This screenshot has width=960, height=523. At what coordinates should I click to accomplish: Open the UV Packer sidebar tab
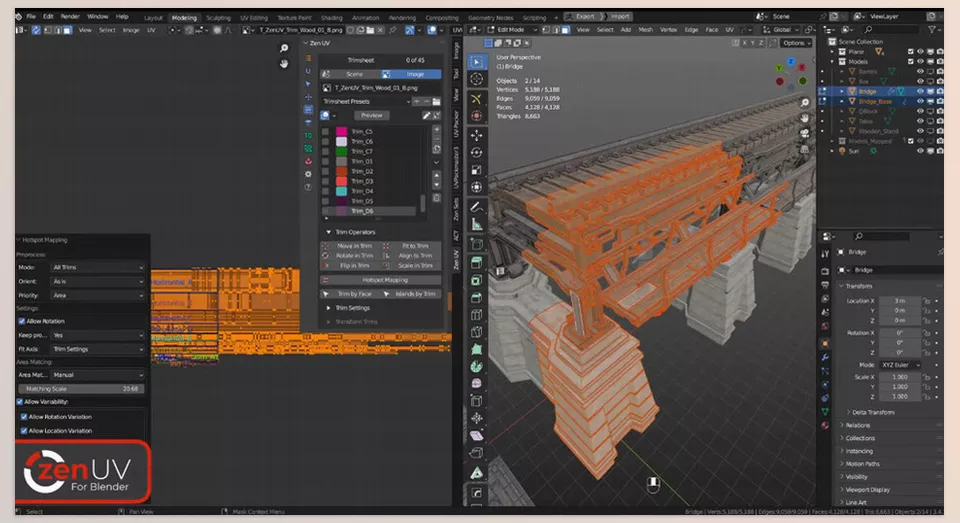coord(456,124)
